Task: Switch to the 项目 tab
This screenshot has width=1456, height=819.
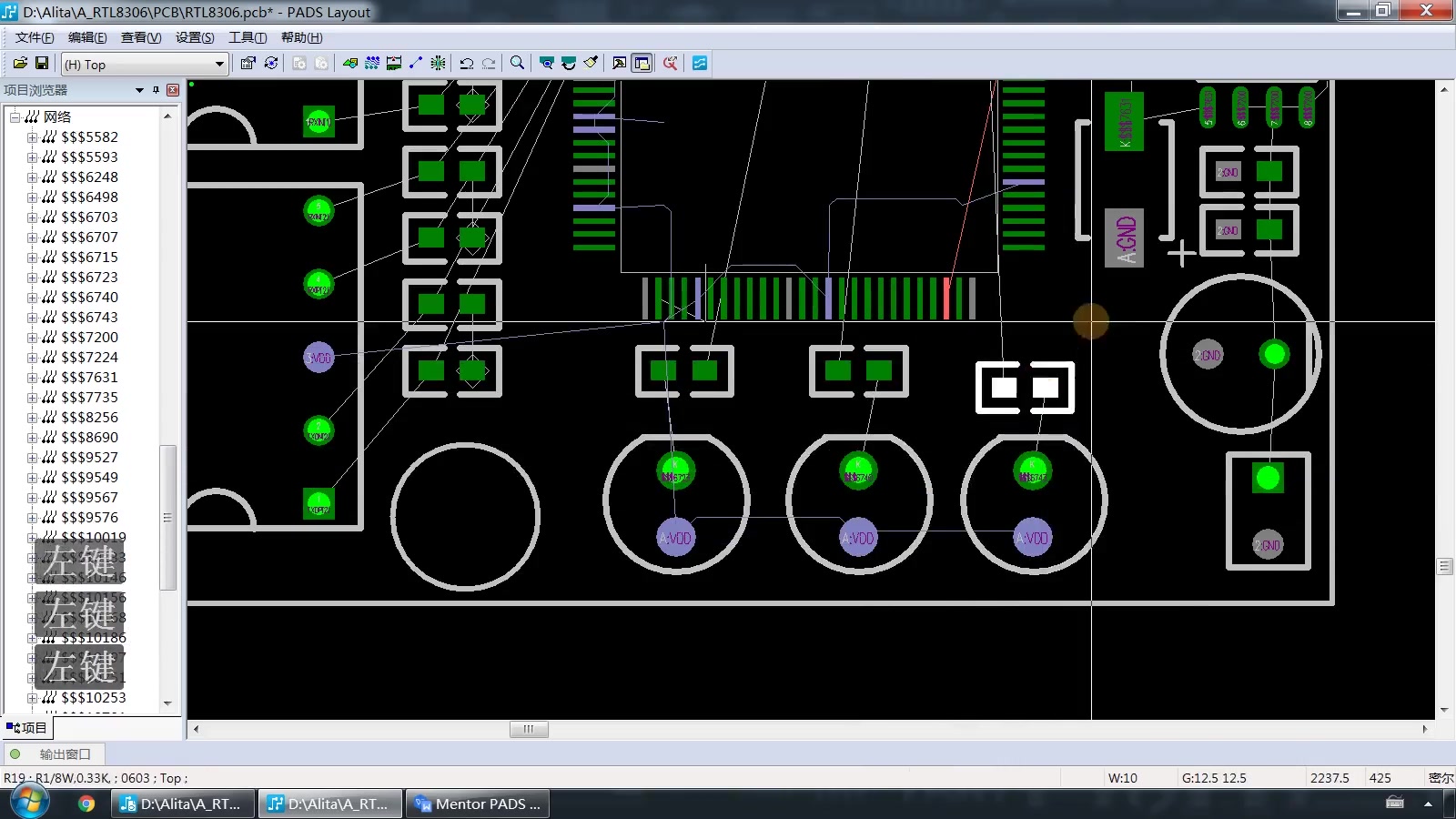Action: pos(27,728)
